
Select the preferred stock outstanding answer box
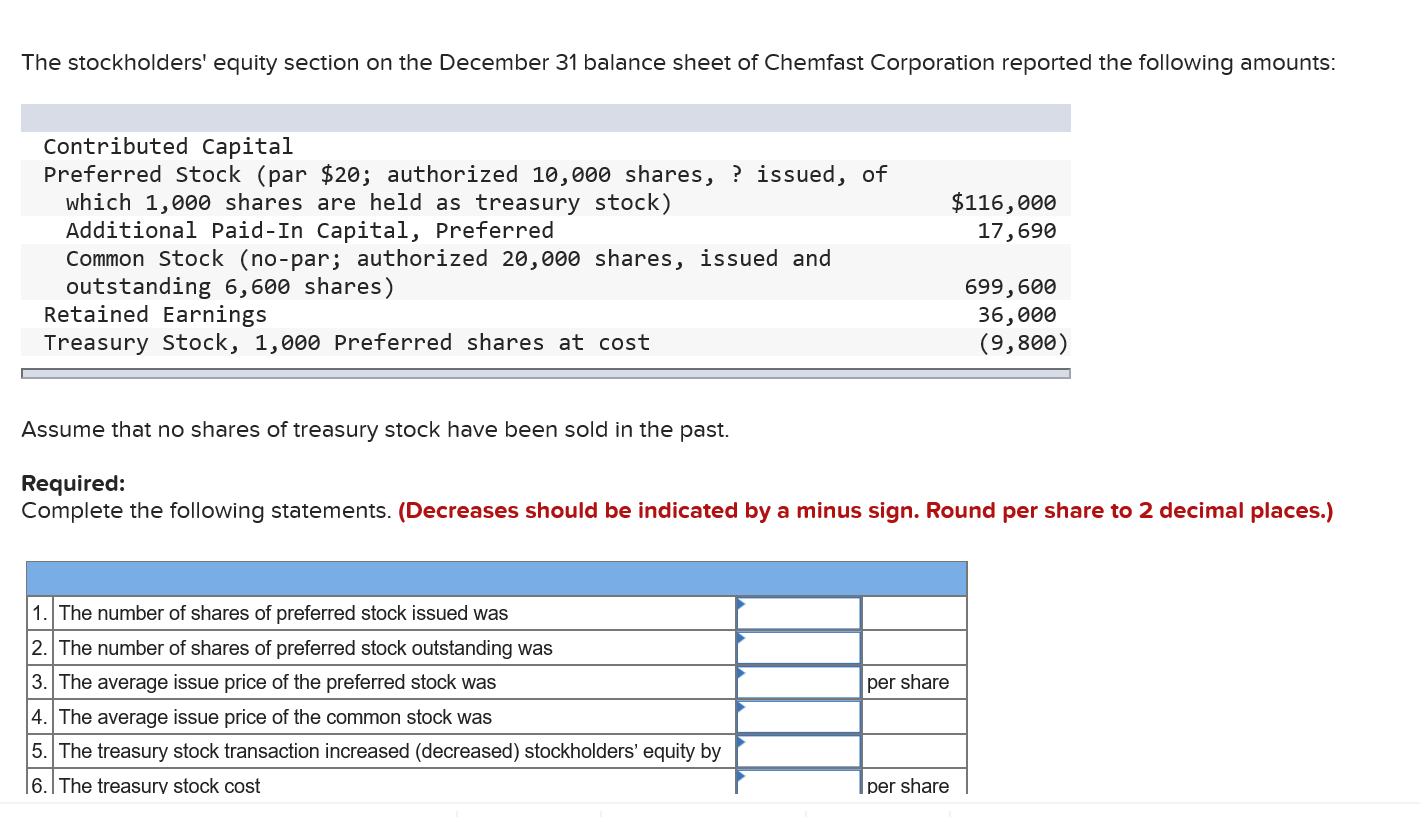pyautogui.click(x=799, y=648)
